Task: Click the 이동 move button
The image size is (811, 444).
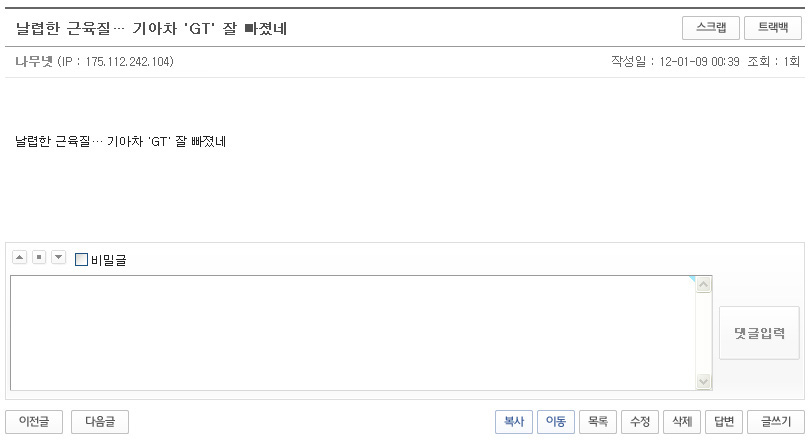Action: coord(555,422)
